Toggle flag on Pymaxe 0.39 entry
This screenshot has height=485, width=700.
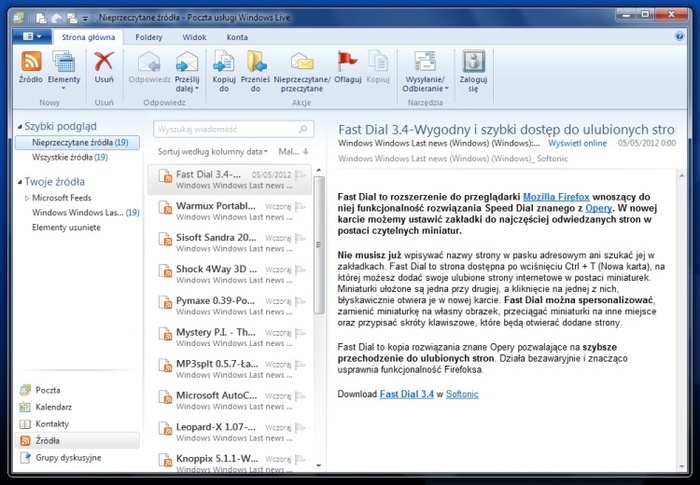tap(301, 301)
